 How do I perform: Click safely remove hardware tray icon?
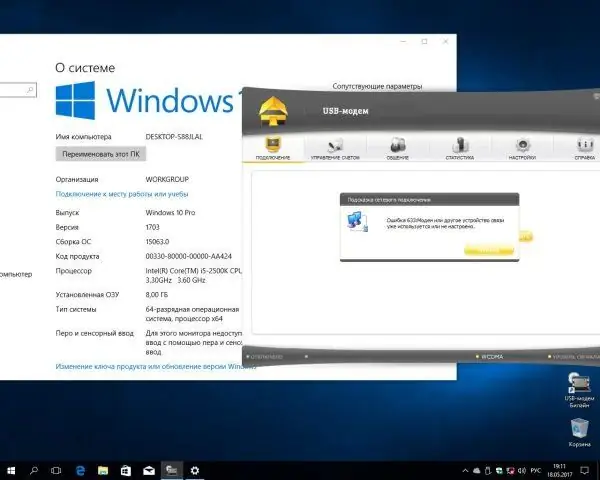pos(488,470)
